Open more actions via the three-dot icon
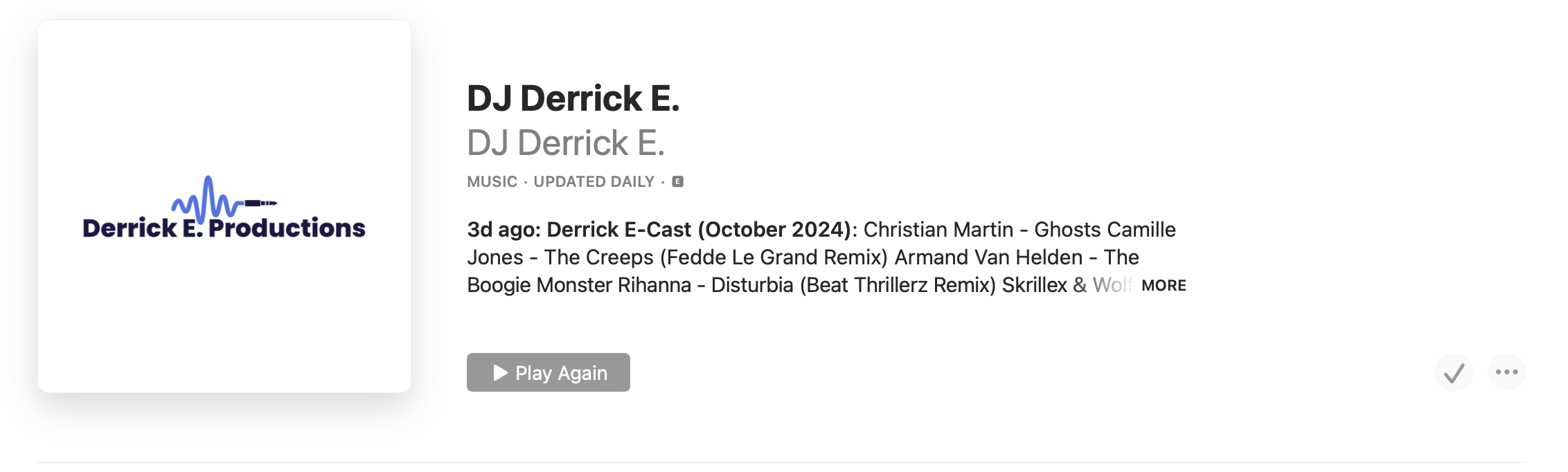The height and width of the screenshot is (472, 1568). pos(1508,372)
